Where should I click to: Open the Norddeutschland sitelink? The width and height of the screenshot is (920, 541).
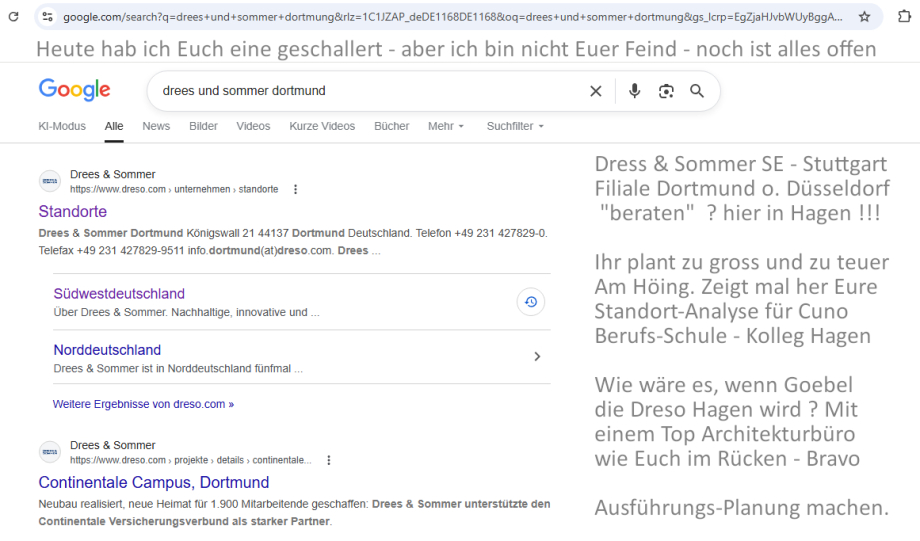(x=107, y=350)
